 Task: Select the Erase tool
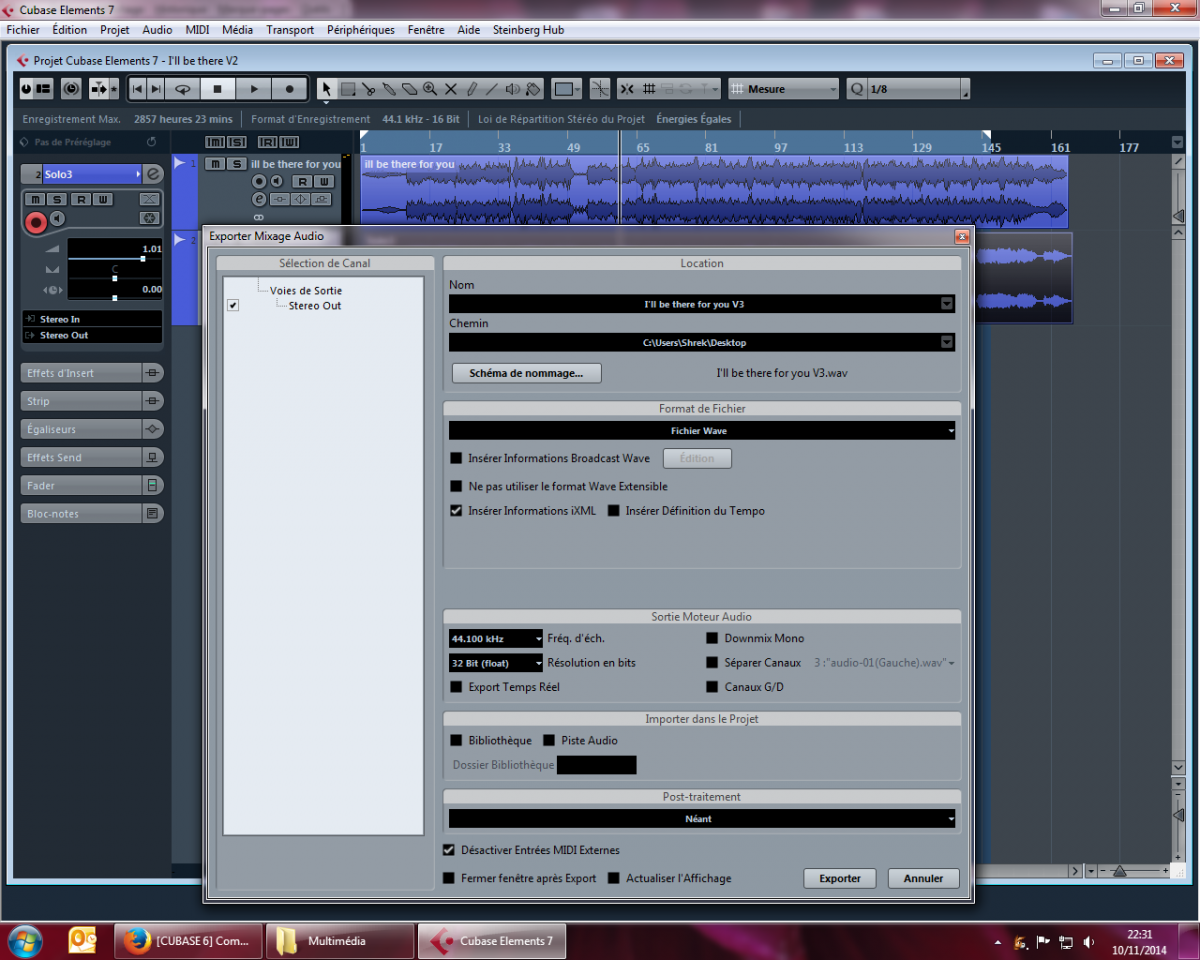409,89
